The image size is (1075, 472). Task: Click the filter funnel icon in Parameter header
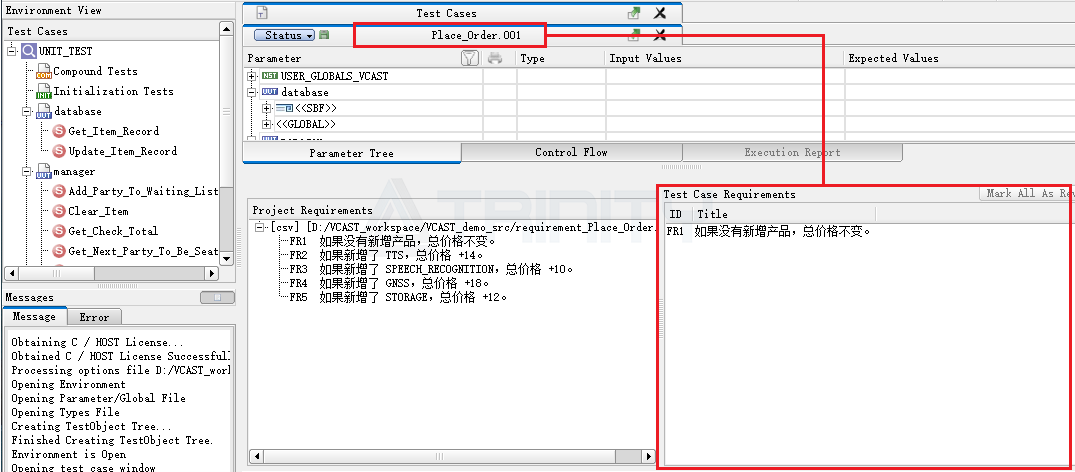pyautogui.click(x=470, y=59)
